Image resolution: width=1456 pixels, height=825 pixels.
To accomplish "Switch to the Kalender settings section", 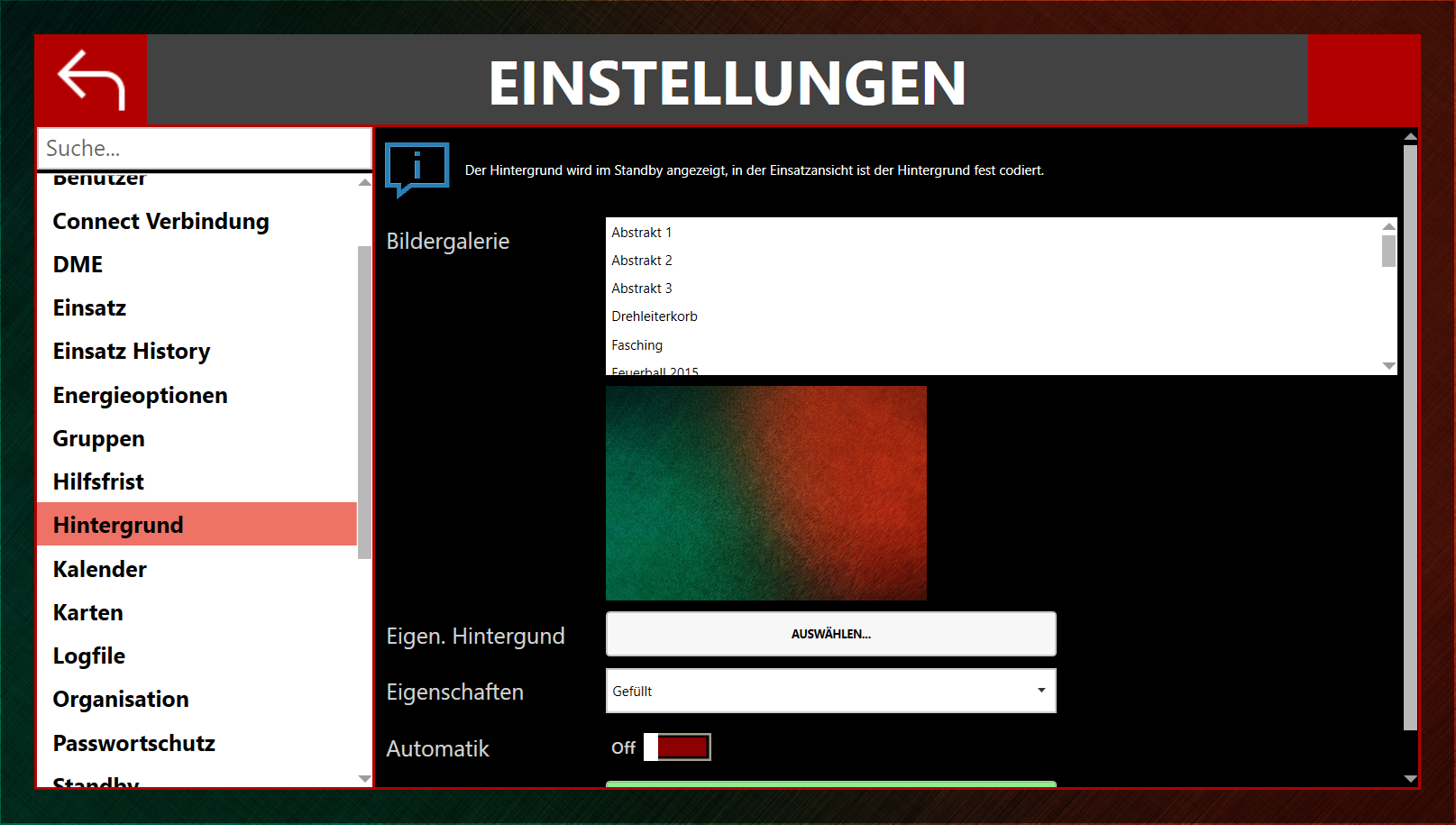I will [x=100, y=569].
